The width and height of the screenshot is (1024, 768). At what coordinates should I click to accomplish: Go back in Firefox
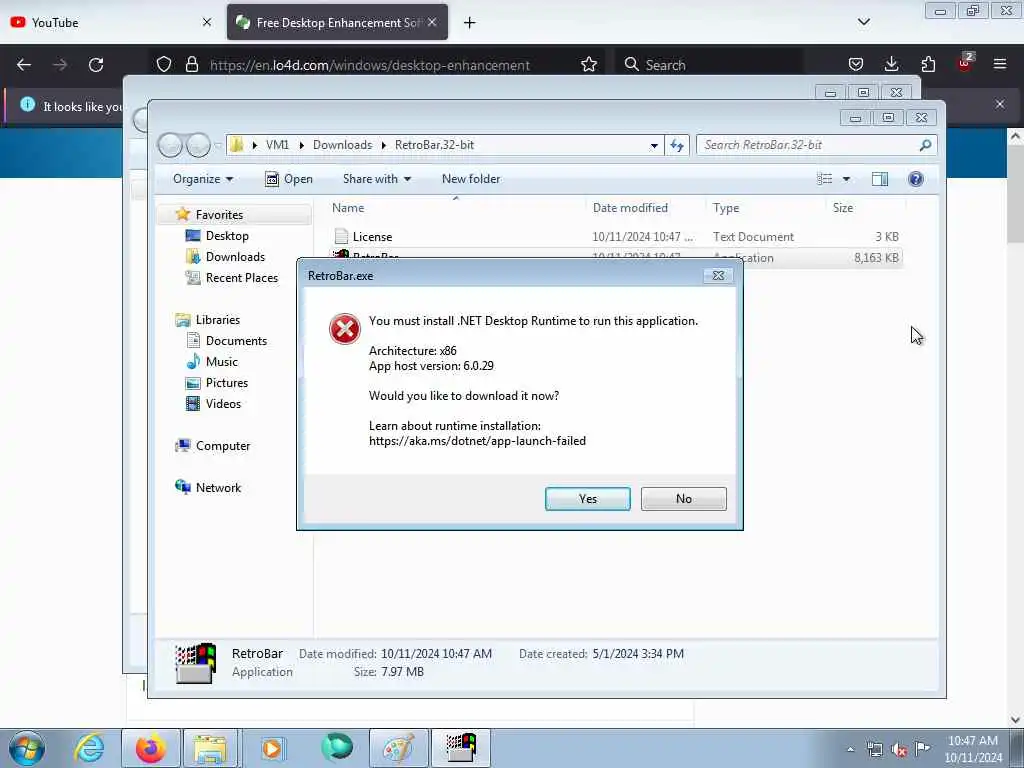[24, 65]
